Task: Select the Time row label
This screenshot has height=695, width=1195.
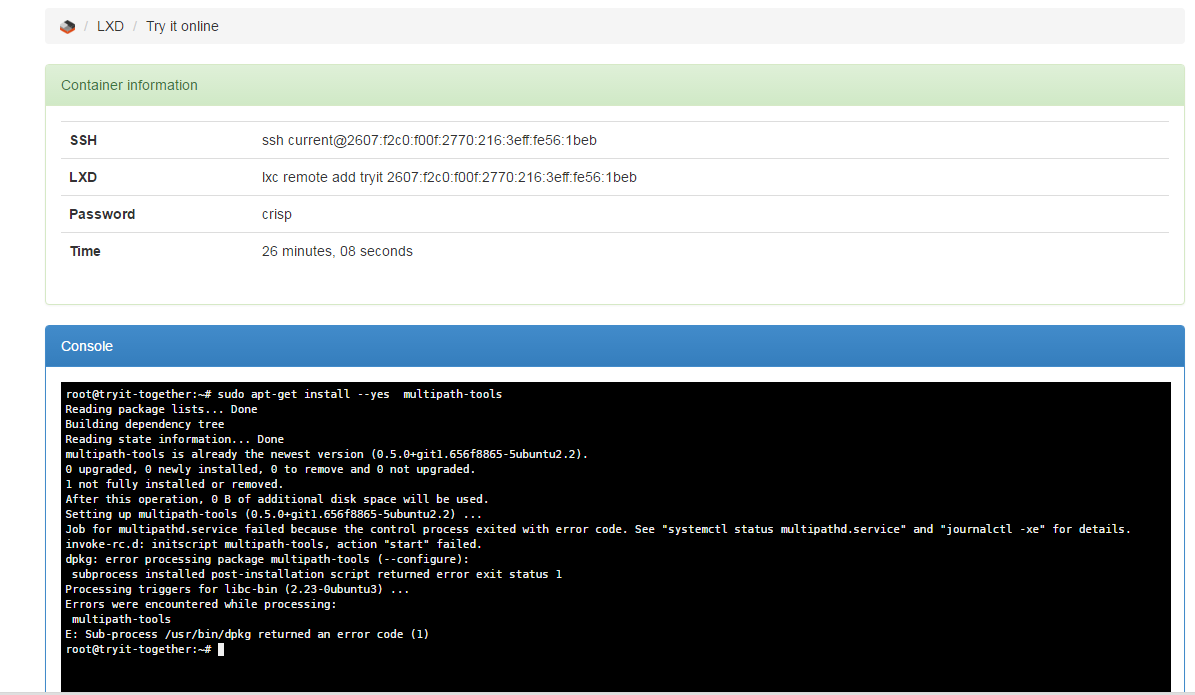Action: (x=85, y=251)
